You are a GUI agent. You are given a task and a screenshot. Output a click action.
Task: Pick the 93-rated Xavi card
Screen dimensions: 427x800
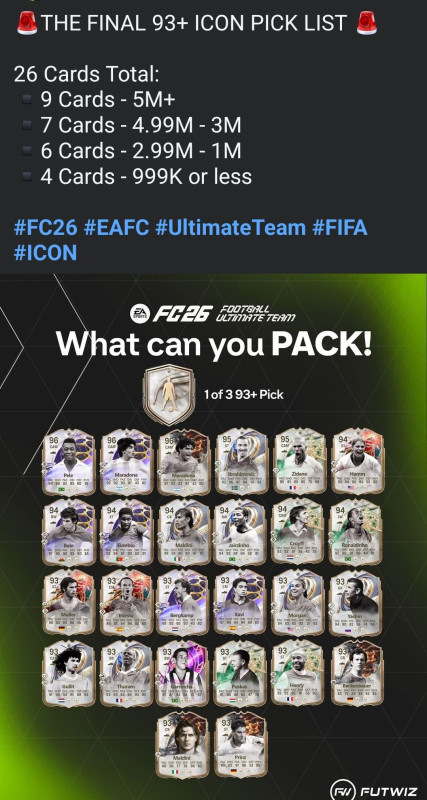240,603
